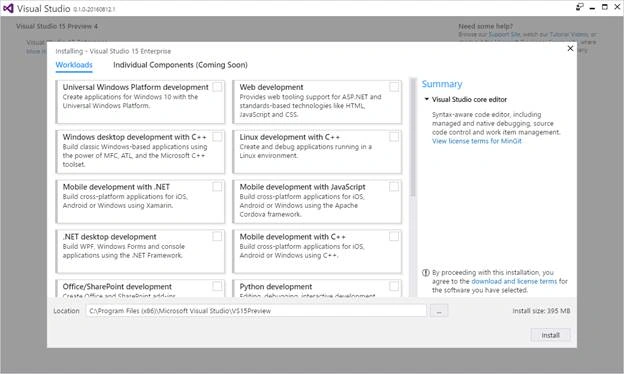The height and width of the screenshot is (374, 624).
Task: Click the Location path input field
Action: pos(256,311)
